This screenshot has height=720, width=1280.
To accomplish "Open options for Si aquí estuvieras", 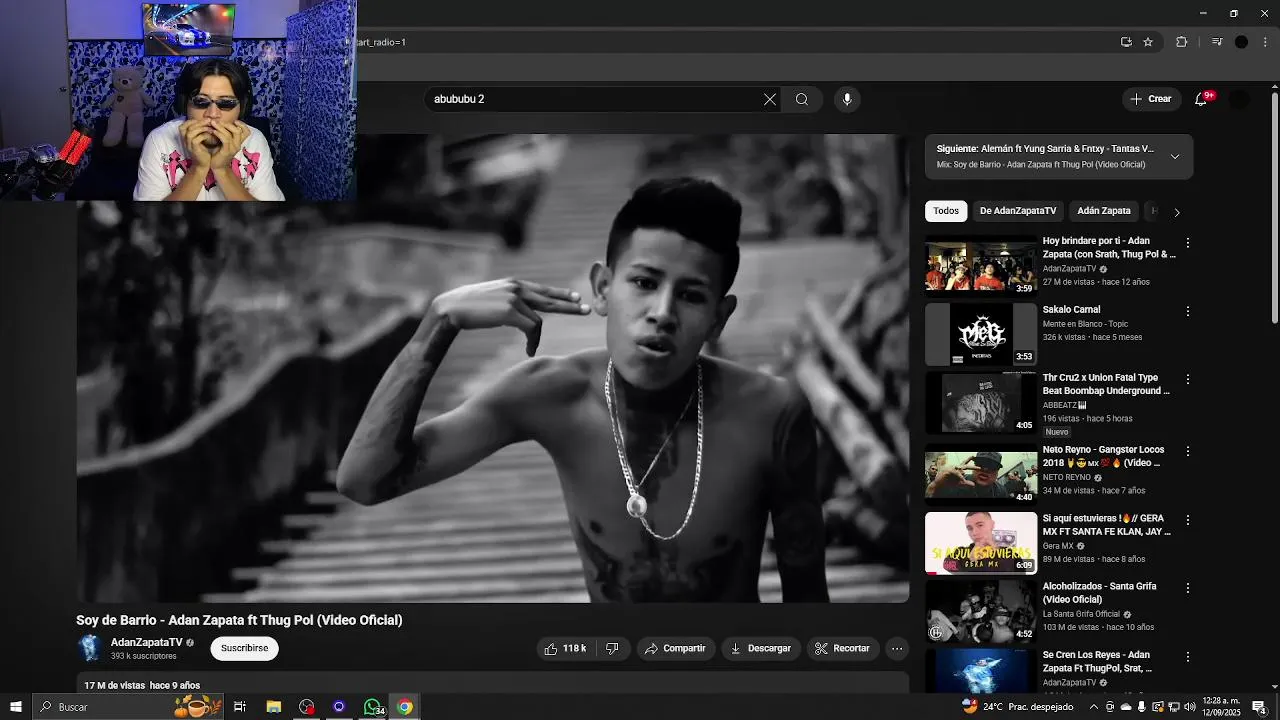I will point(1188,520).
